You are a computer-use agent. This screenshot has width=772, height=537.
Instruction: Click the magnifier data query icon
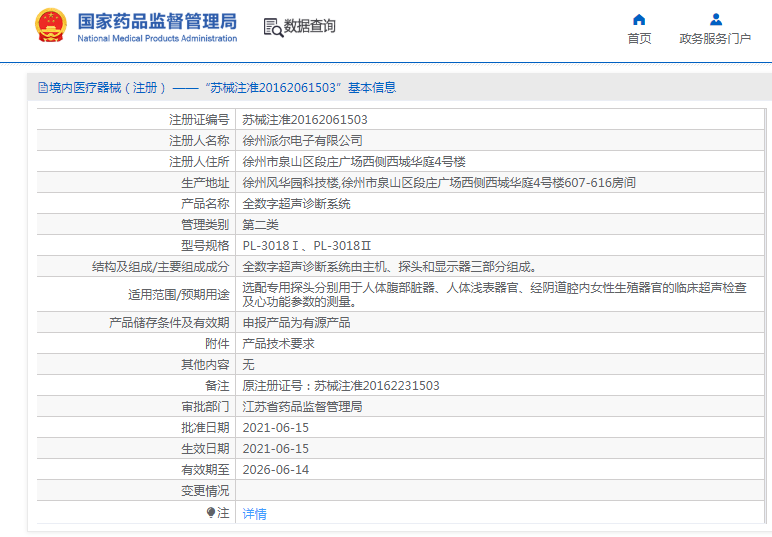272,27
